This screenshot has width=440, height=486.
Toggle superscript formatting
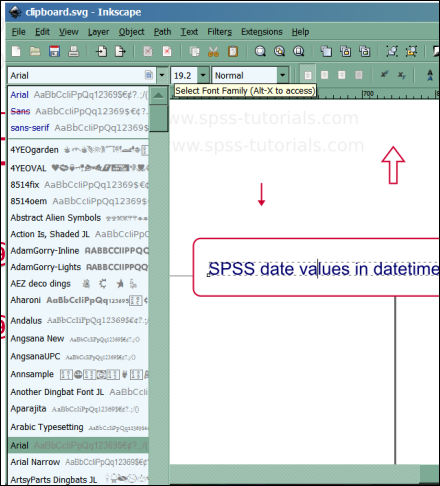tap(384, 75)
